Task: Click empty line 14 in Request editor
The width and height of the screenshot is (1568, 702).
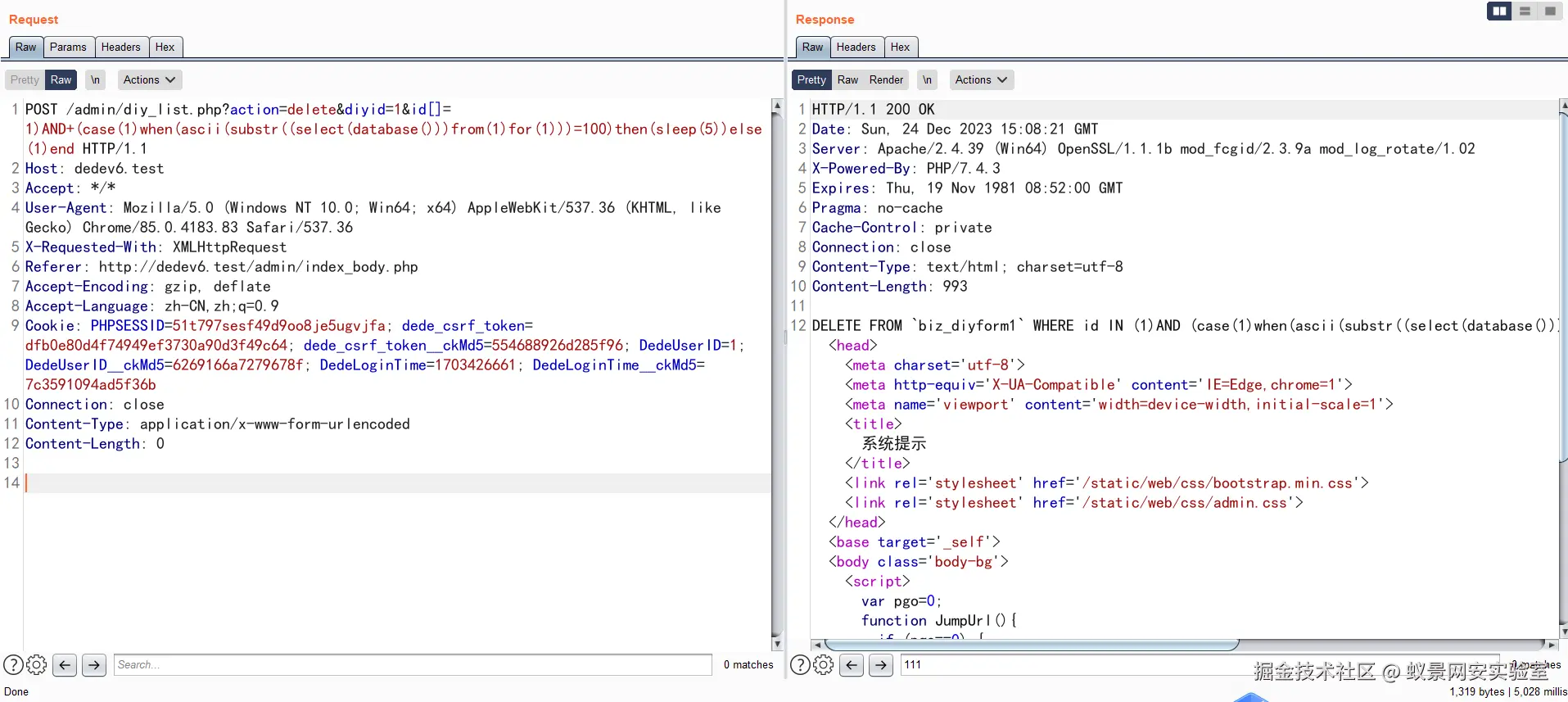Action: click(x=397, y=482)
